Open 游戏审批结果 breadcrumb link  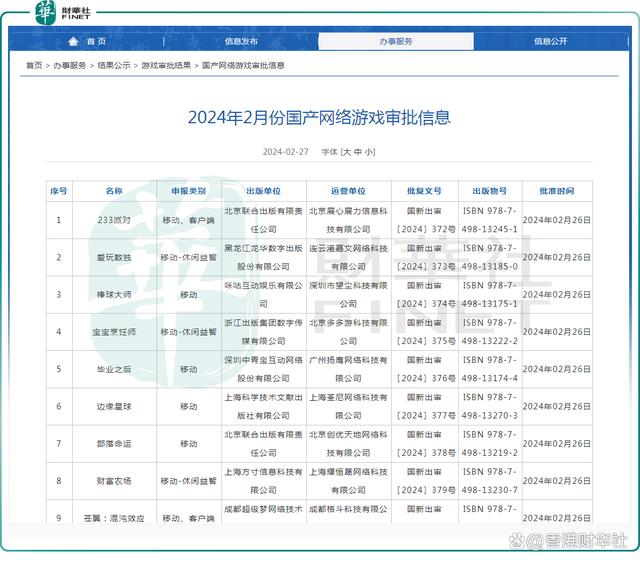(166, 65)
